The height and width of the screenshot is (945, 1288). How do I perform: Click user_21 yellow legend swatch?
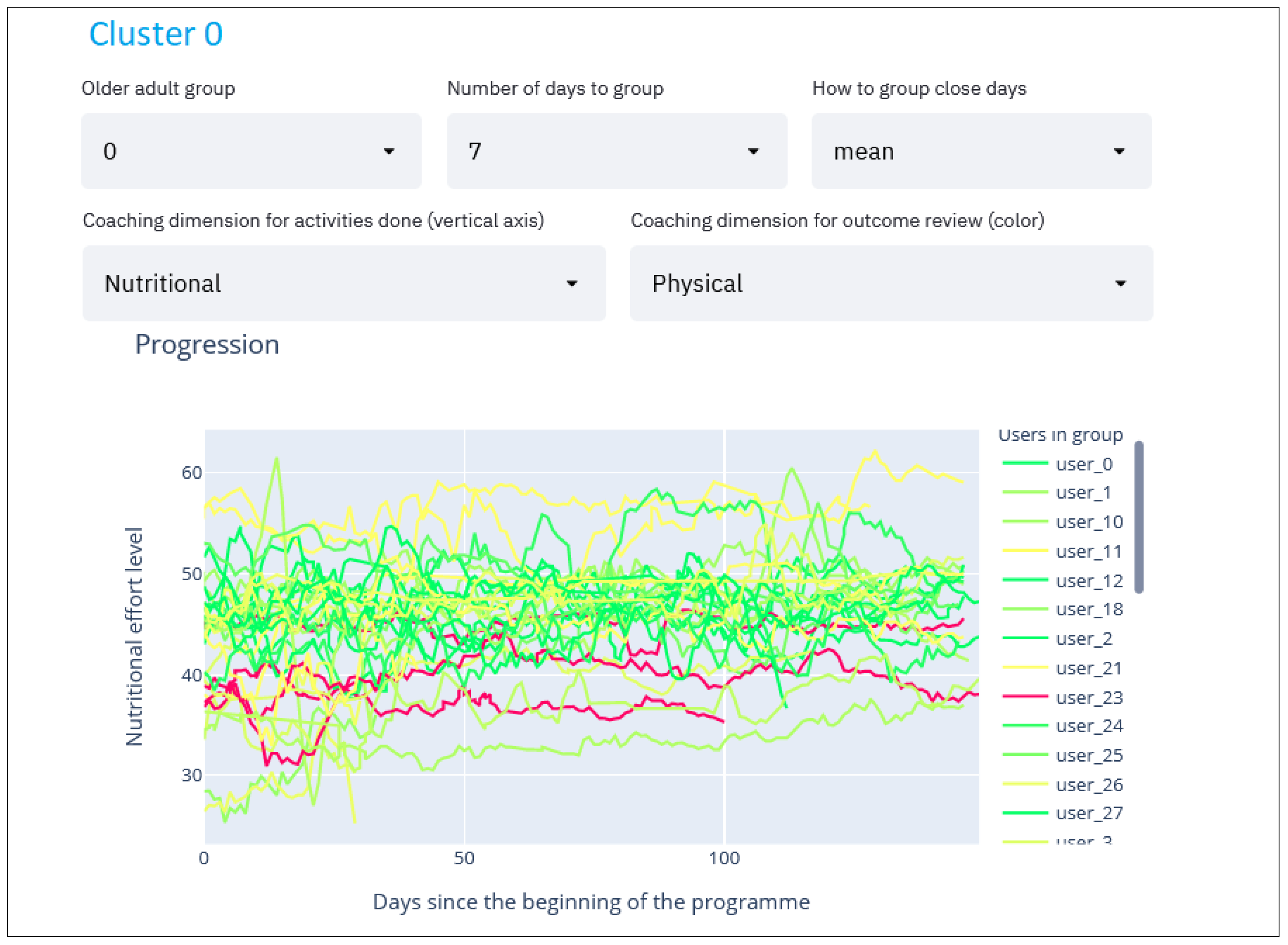(1025, 668)
